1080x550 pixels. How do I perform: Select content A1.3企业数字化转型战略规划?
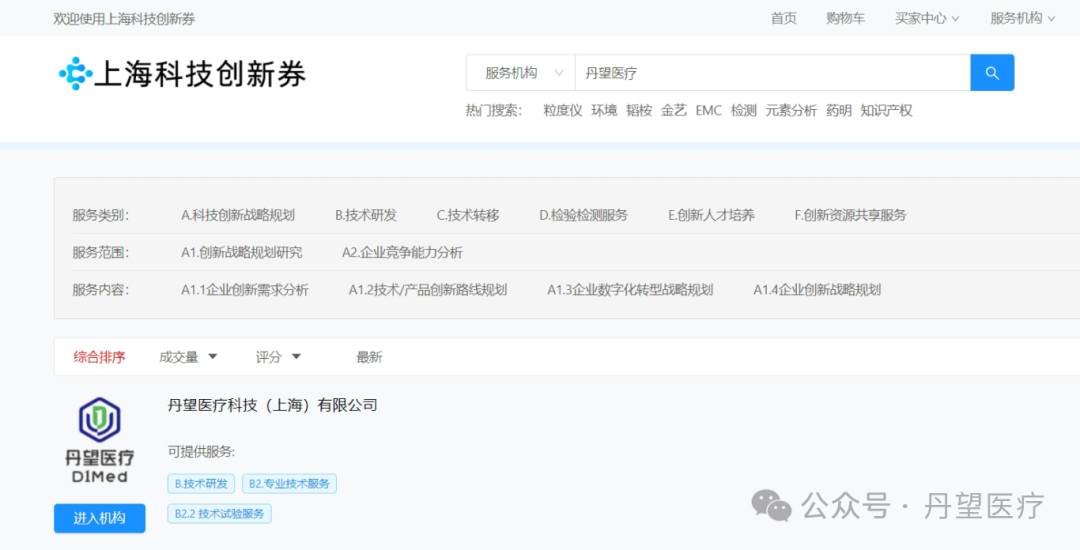tap(630, 290)
